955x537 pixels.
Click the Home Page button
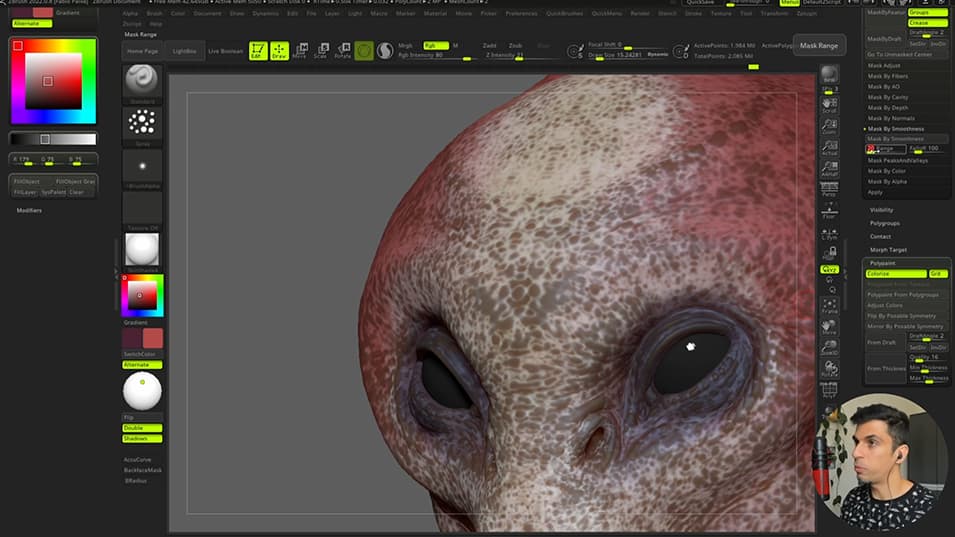143,51
